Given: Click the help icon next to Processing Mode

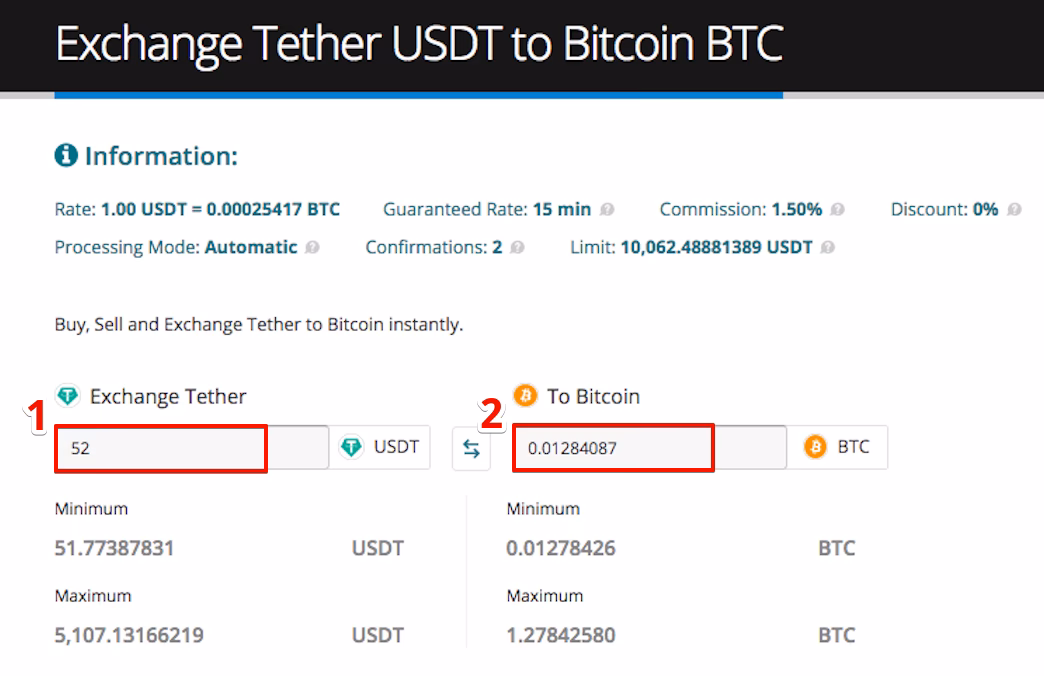Looking at the screenshot, I should tap(313, 247).
